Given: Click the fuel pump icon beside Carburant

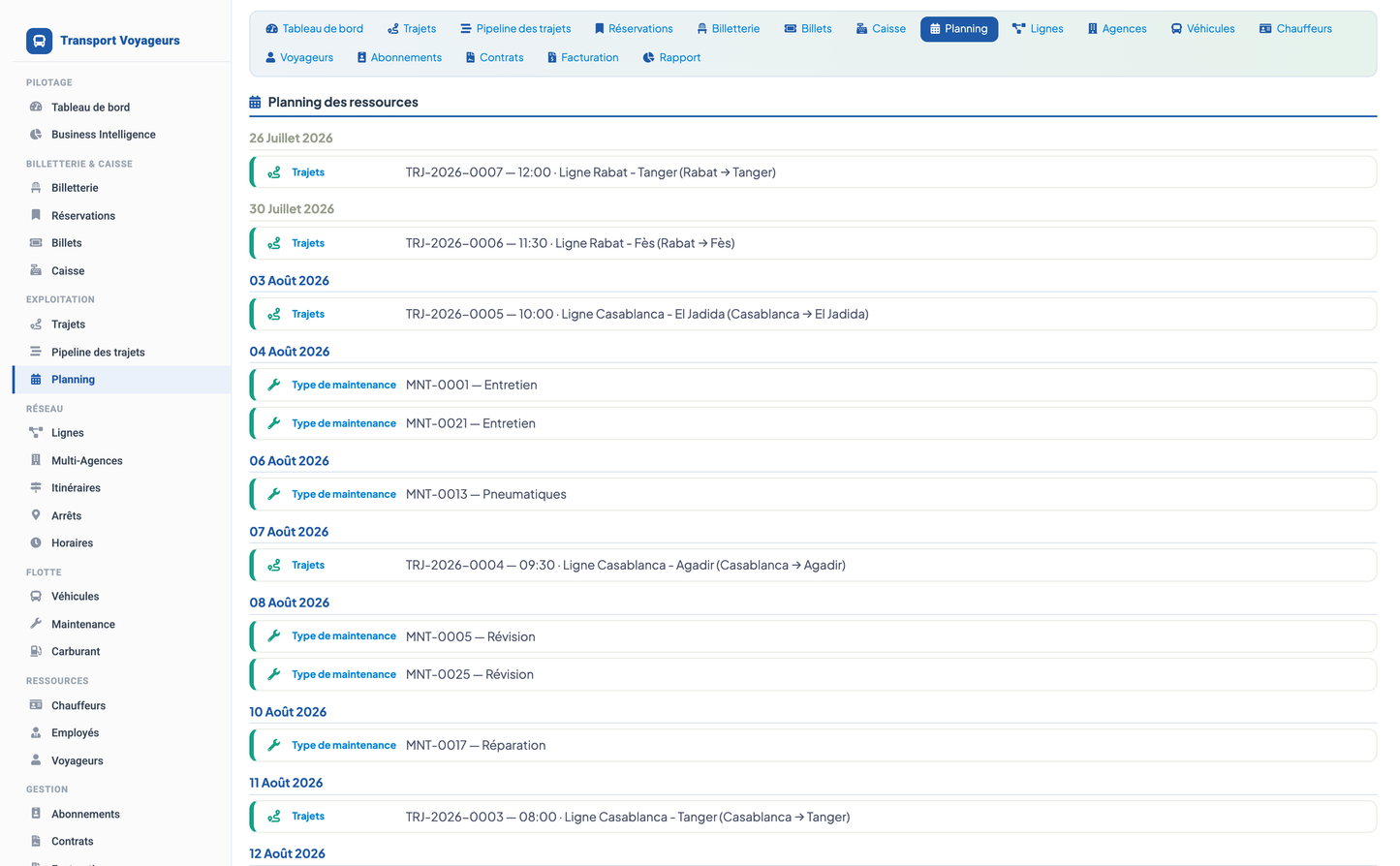Looking at the screenshot, I should (x=36, y=652).
